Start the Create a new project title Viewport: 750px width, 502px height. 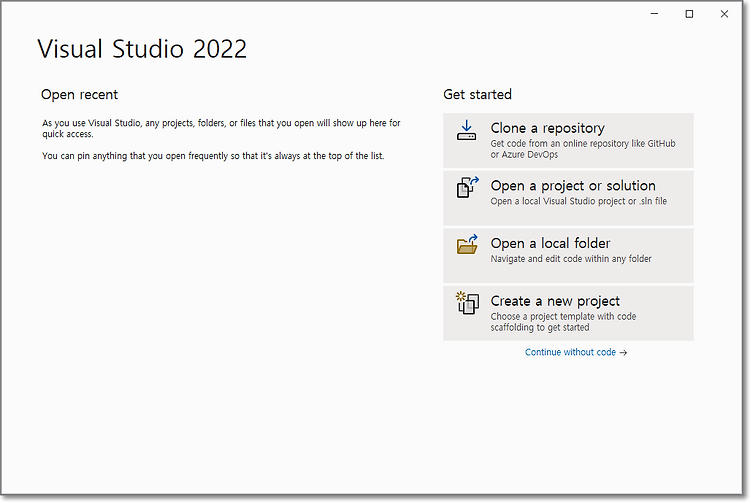pyautogui.click(x=555, y=301)
